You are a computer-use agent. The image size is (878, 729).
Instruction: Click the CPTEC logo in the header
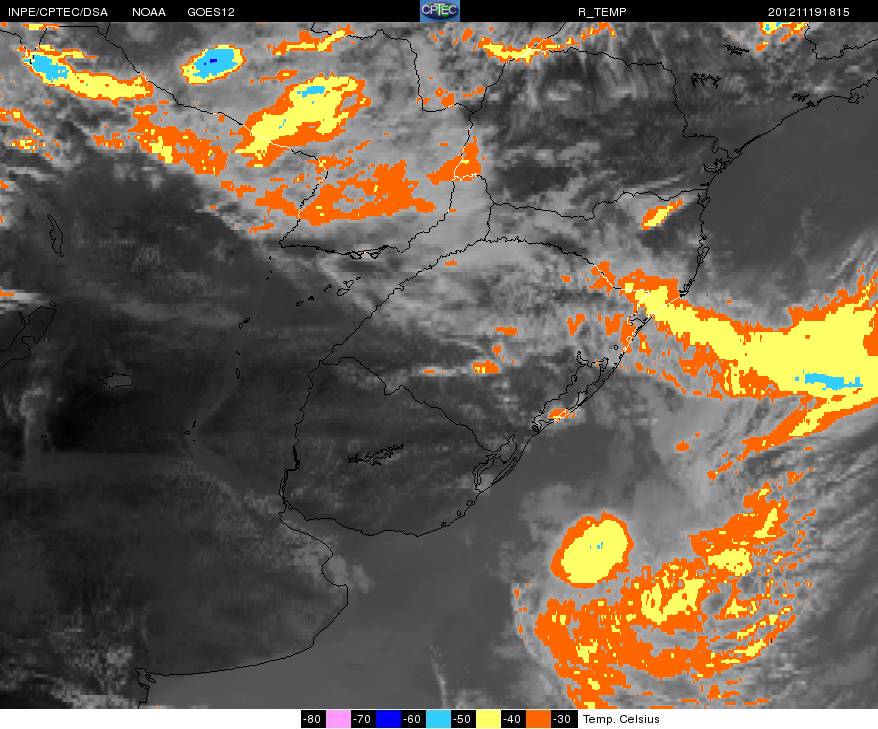coord(440,11)
